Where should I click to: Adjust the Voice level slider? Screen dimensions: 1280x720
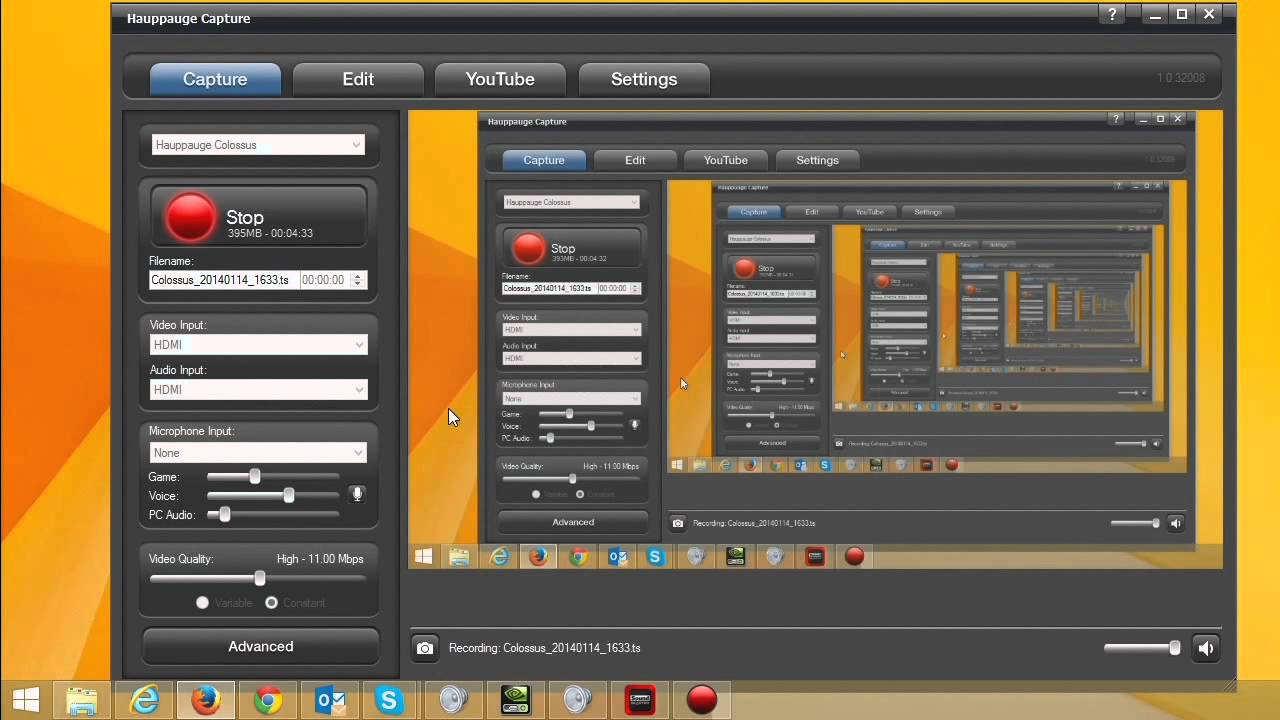pos(289,495)
